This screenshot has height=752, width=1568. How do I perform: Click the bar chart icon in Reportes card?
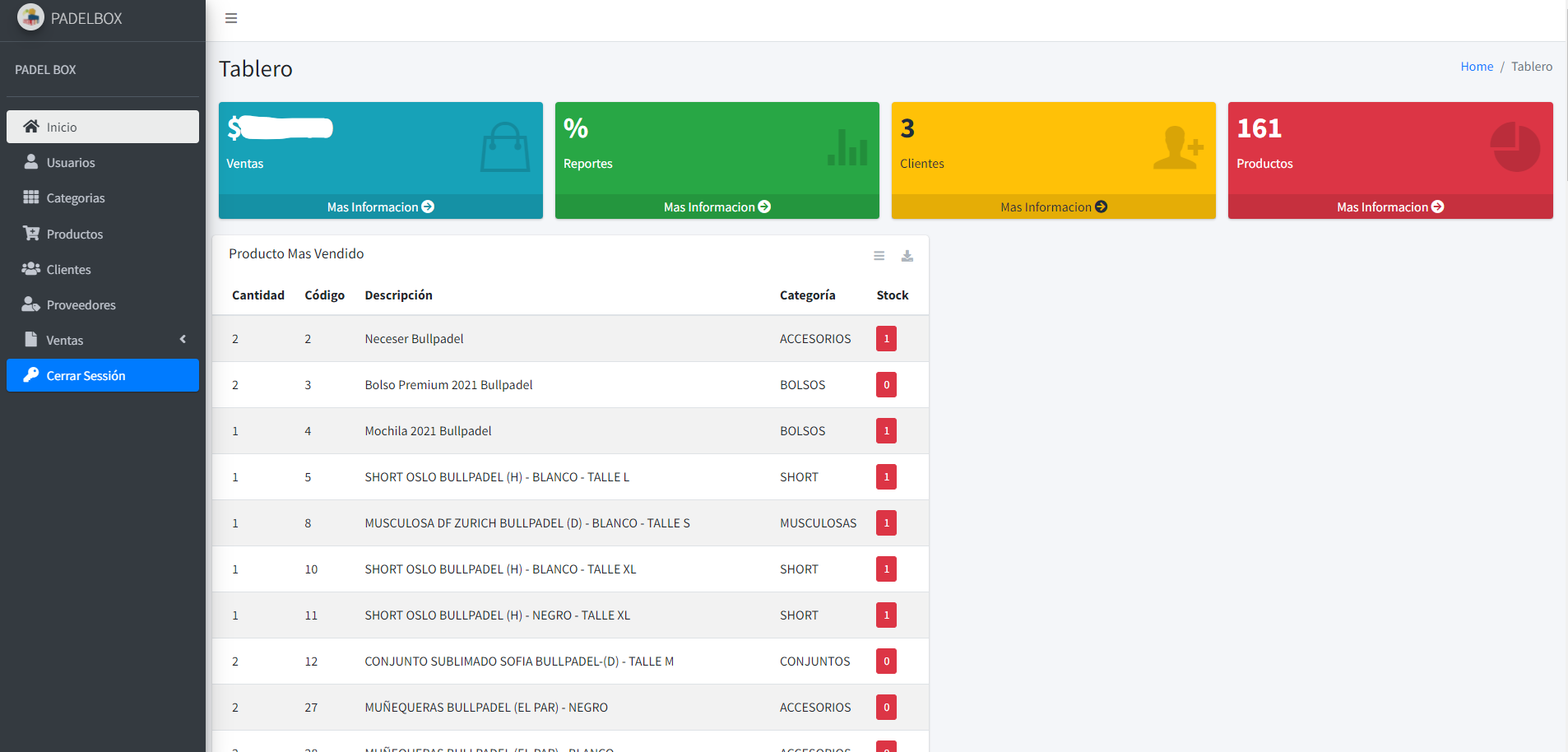847,148
